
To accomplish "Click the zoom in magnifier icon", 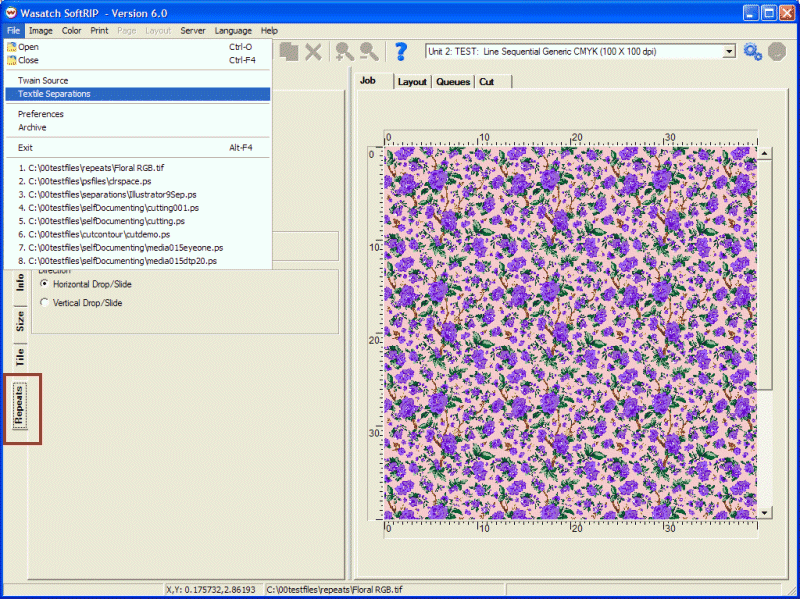I will 344,52.
